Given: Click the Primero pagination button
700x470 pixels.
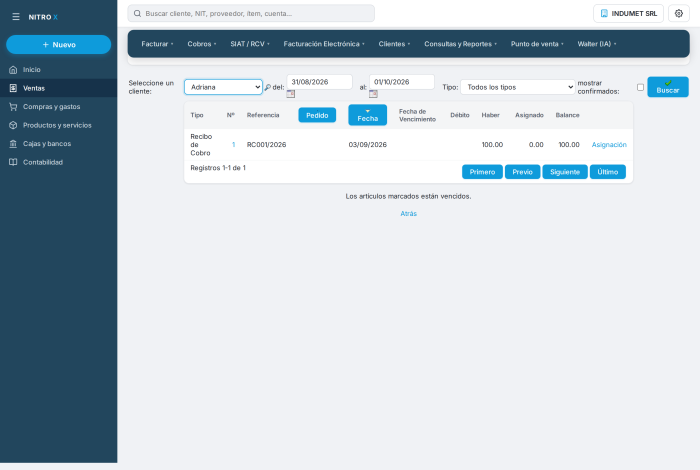Looking at the screenshot, I should 482,172.
